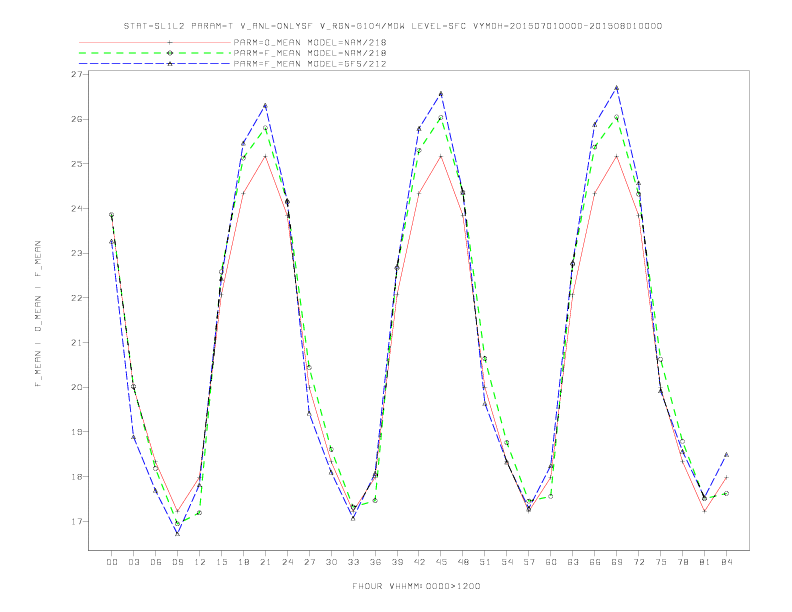Viewport: 792px width, 612px height.
Task: Click red observed plus marker at hour 21
Action: pos(265,156)
